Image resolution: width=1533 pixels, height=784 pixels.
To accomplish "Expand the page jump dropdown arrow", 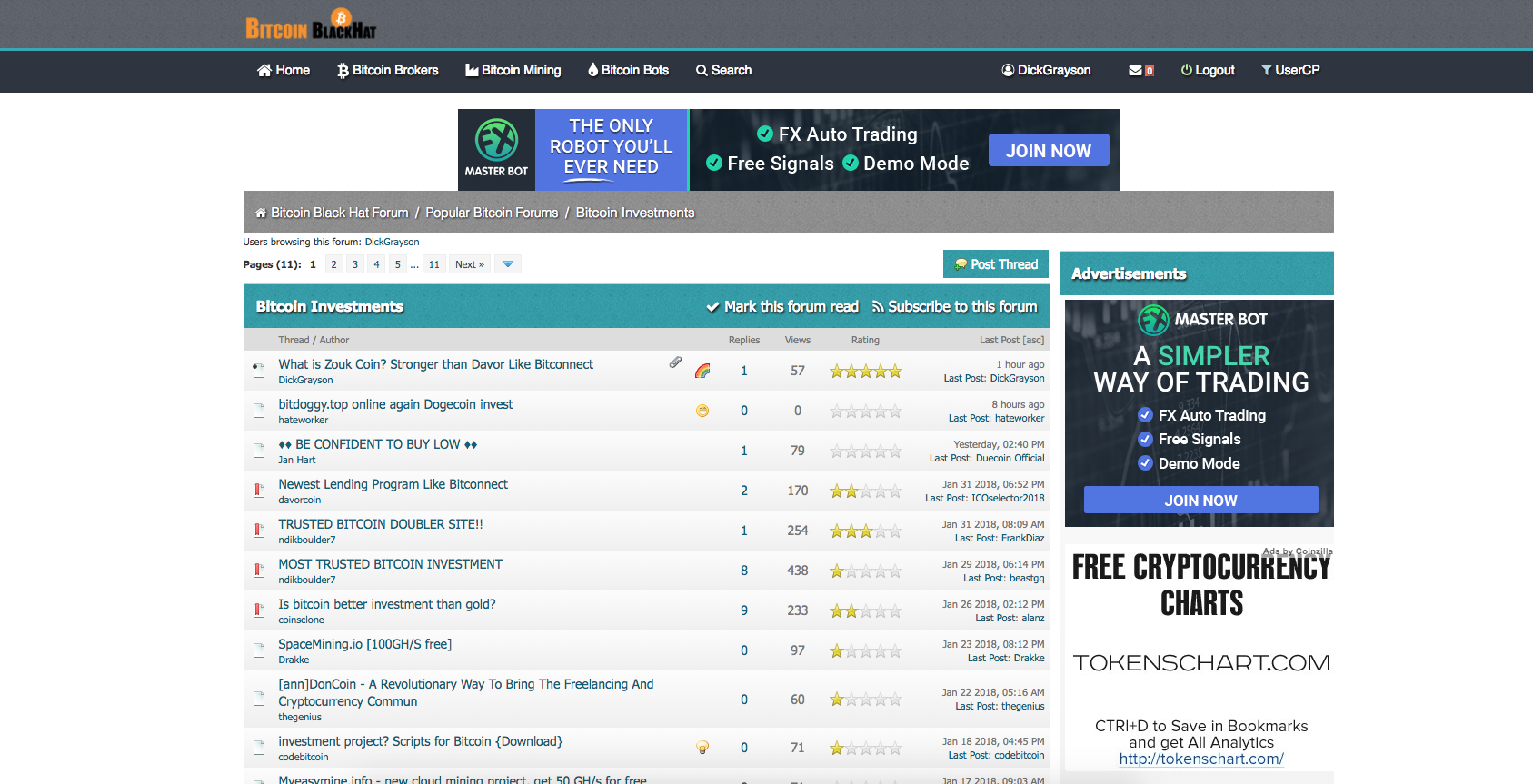I will pyautogui.click(x=508, y=264).
